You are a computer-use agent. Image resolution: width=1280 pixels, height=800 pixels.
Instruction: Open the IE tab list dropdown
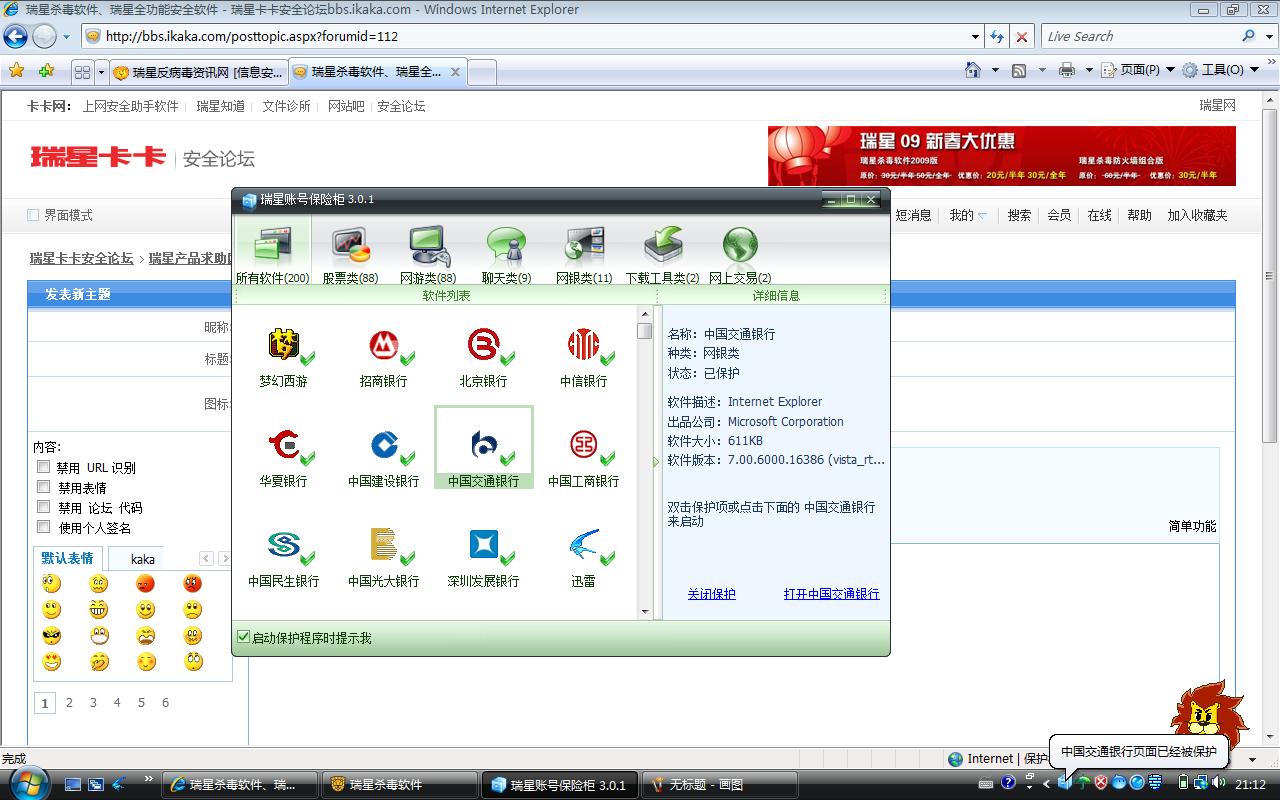tap(100, 72)
